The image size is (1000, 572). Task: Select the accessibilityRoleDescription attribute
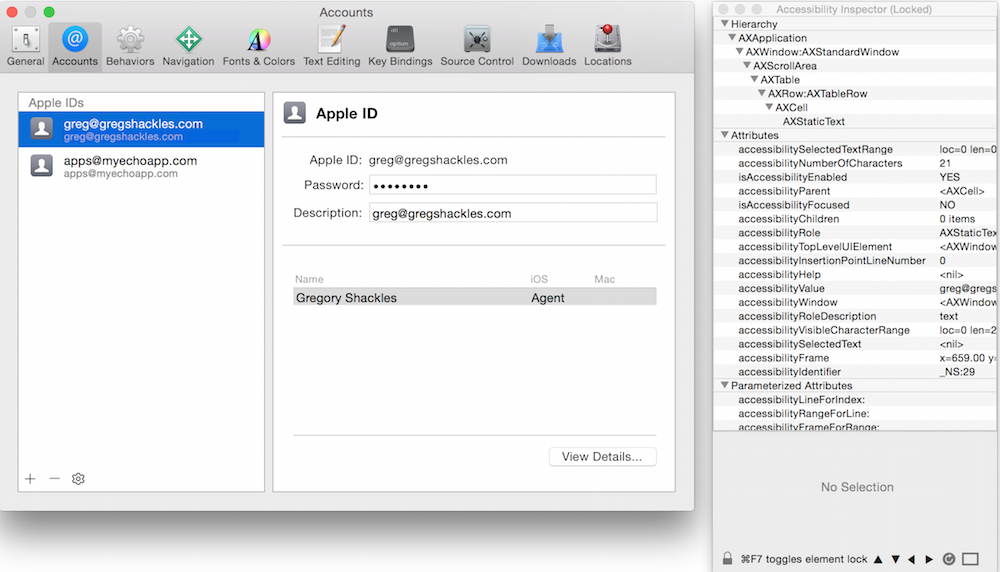coord(855,316)
